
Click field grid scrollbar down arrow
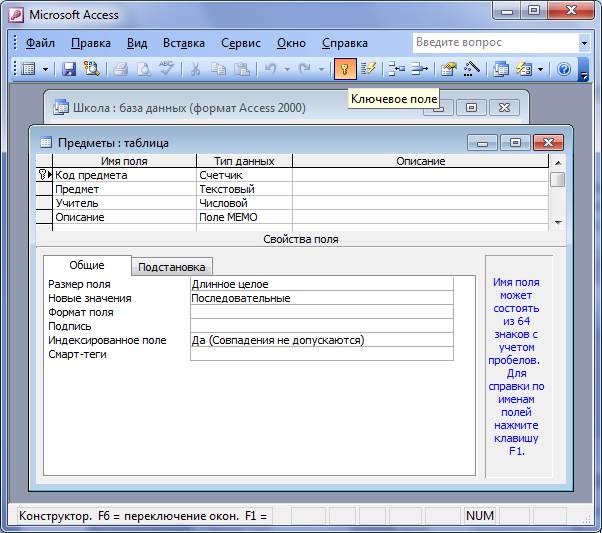click(x=558, y=222)
